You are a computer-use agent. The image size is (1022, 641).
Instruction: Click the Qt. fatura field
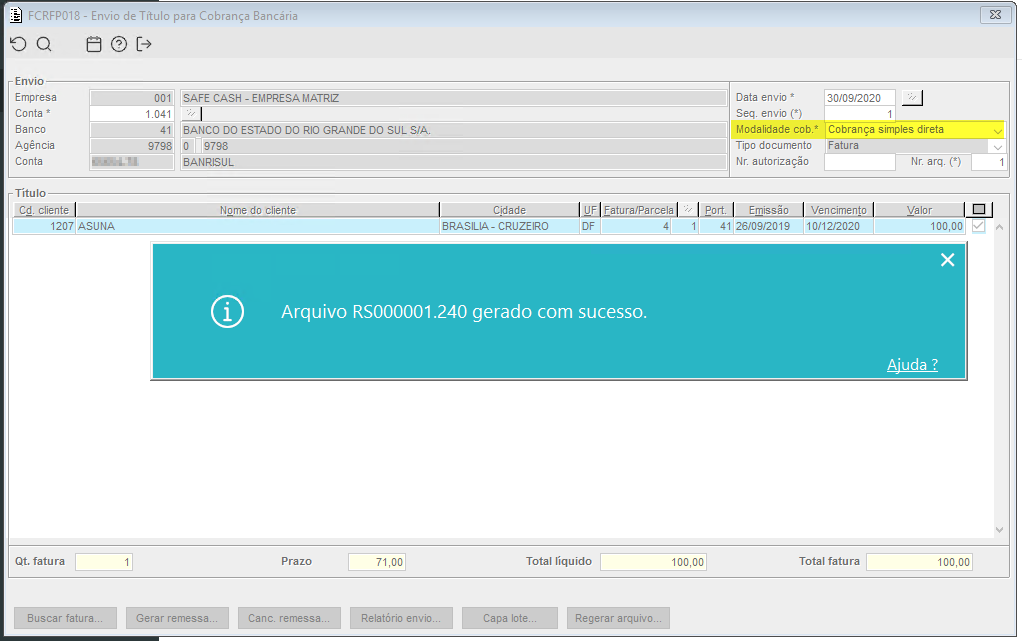click(x=104, y=562)
